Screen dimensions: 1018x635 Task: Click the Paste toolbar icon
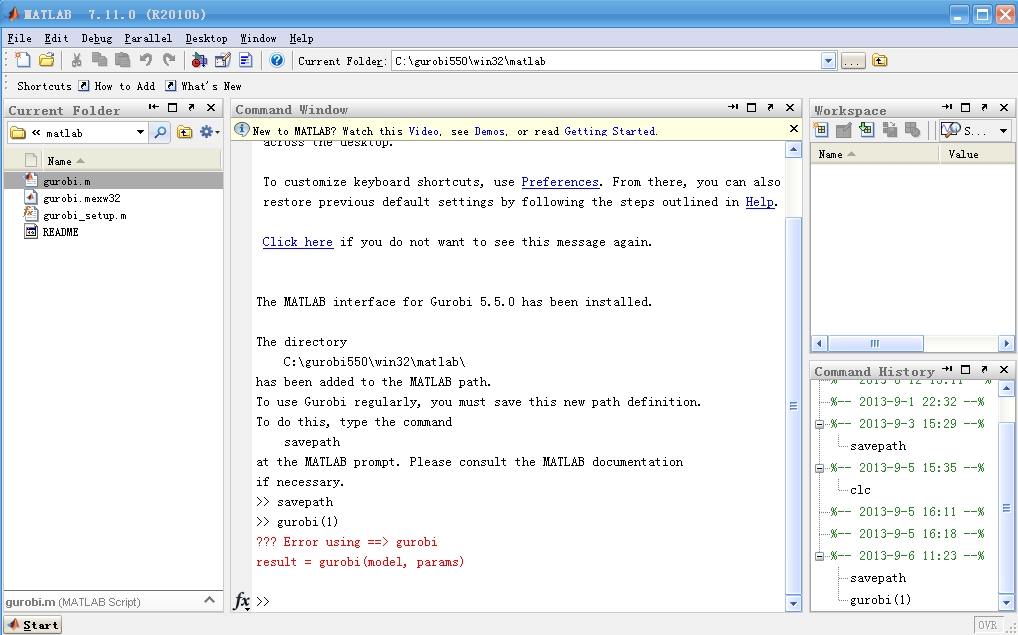pos(122,60)
